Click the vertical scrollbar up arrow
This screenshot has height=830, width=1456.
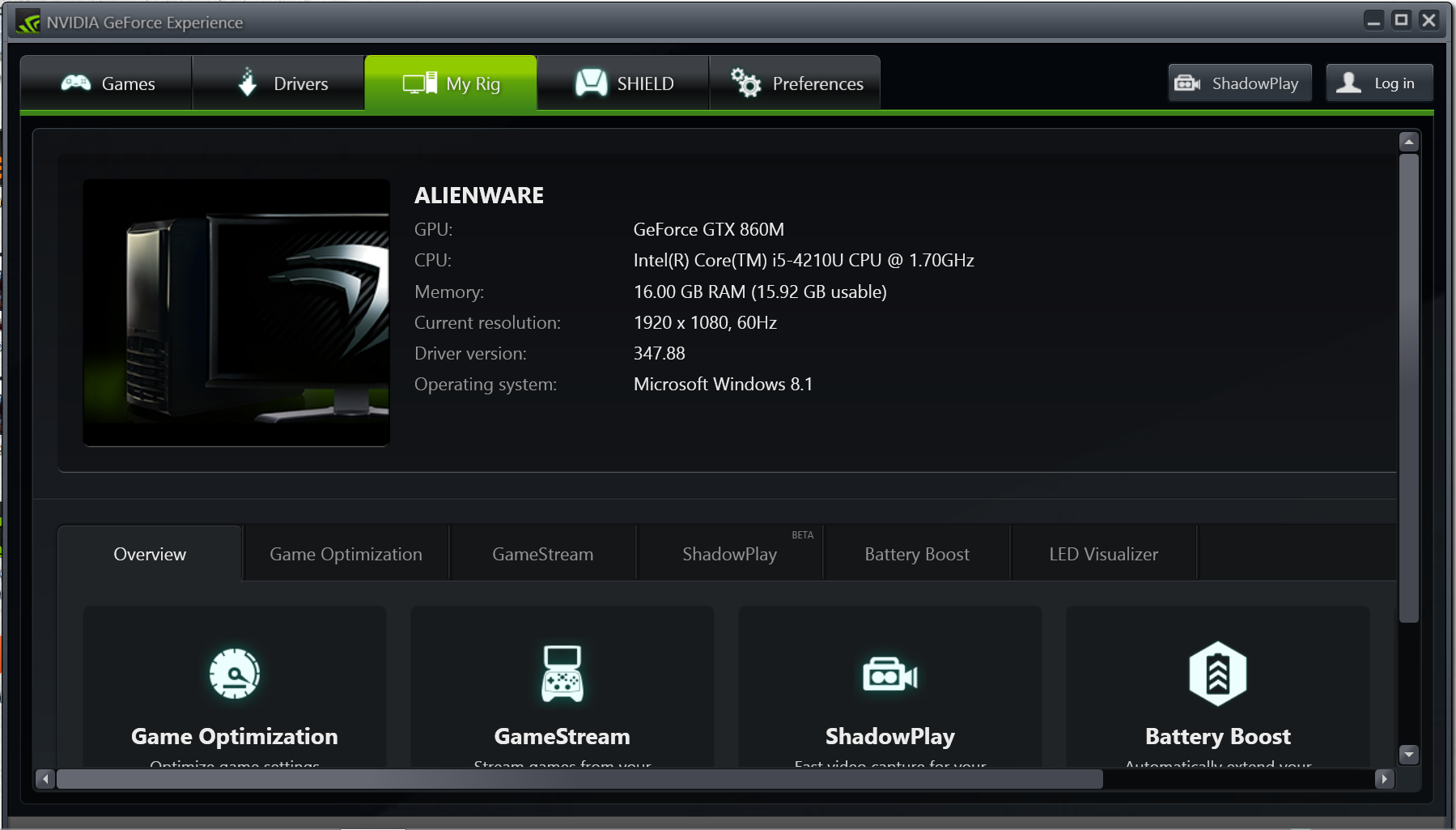click(1409, 142)
